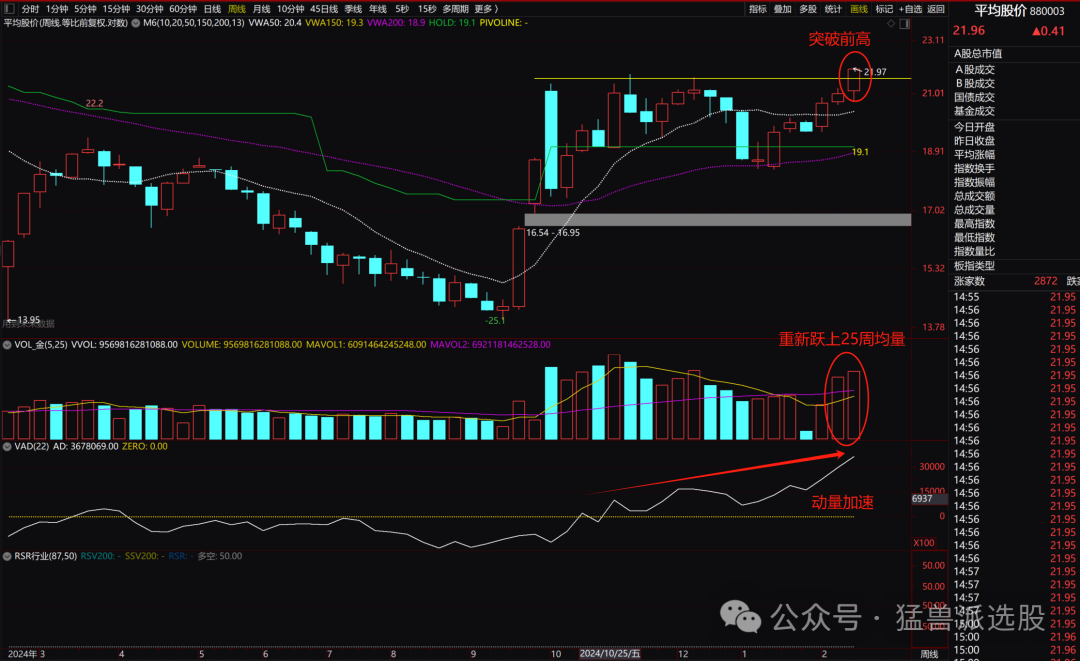
Task: Click the 统计 statistics button
Action: (x=833, y=9)
